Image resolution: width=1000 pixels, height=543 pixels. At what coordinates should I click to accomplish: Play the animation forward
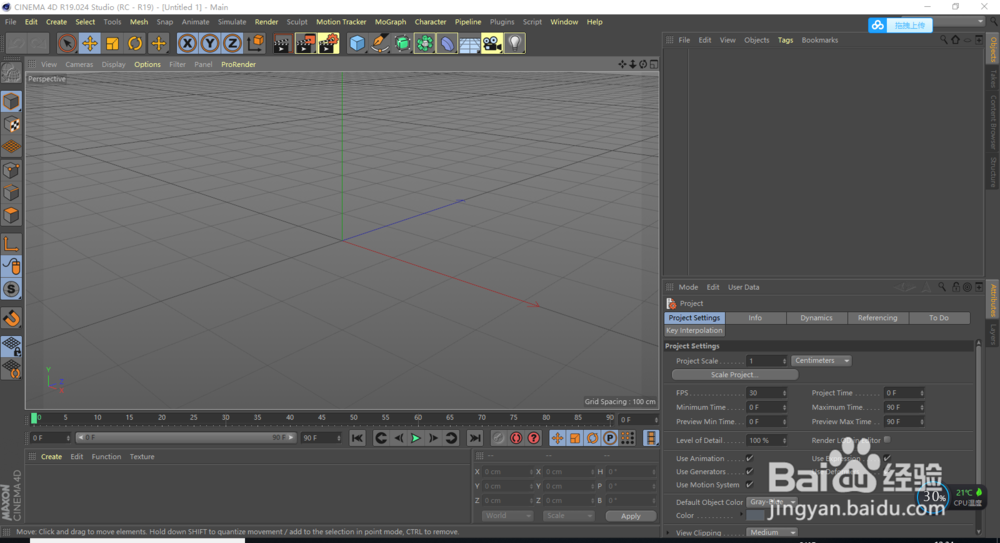pos(416,438)
